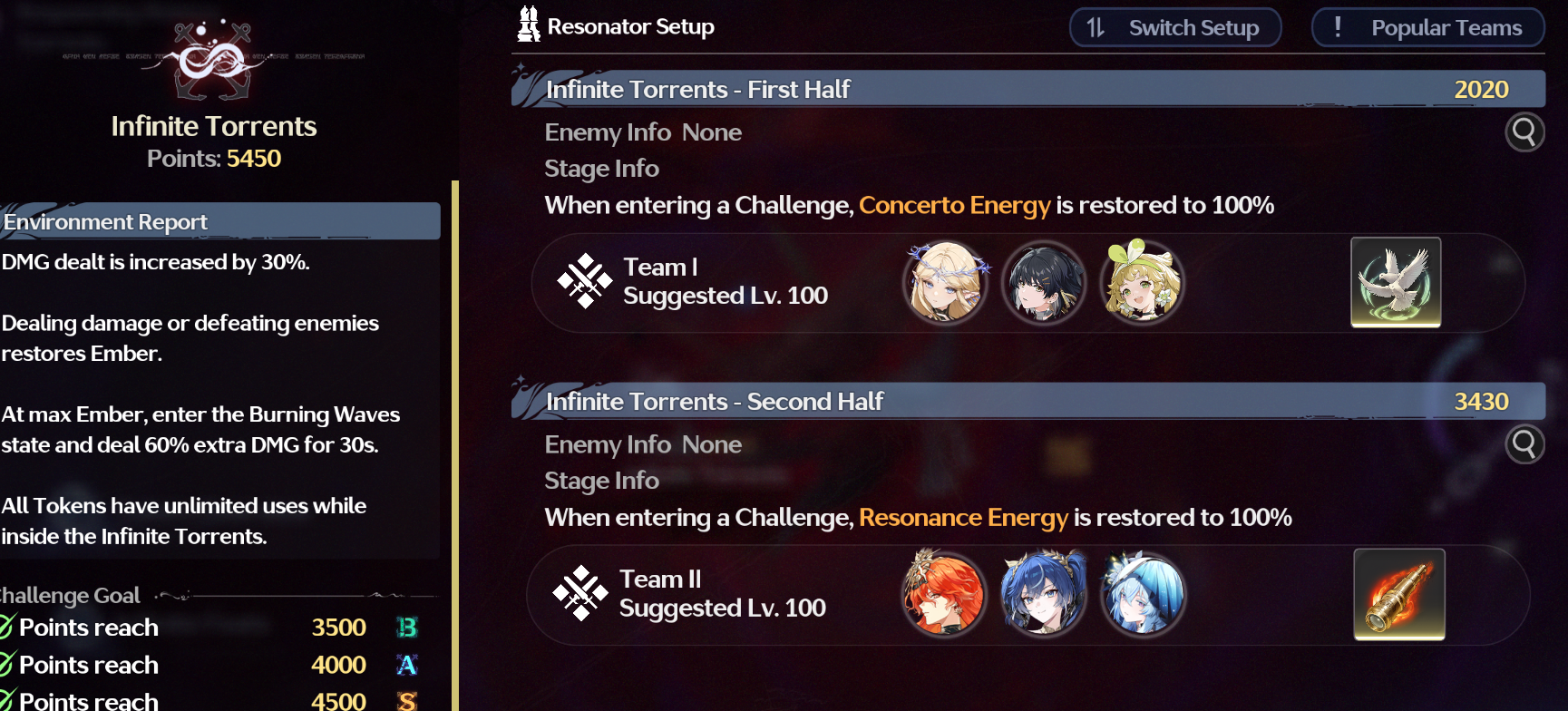Select Infinite Torrents - Second Half header
Image resolution: width=1568 pixels, height=711 pixels.
point(1028,401)
